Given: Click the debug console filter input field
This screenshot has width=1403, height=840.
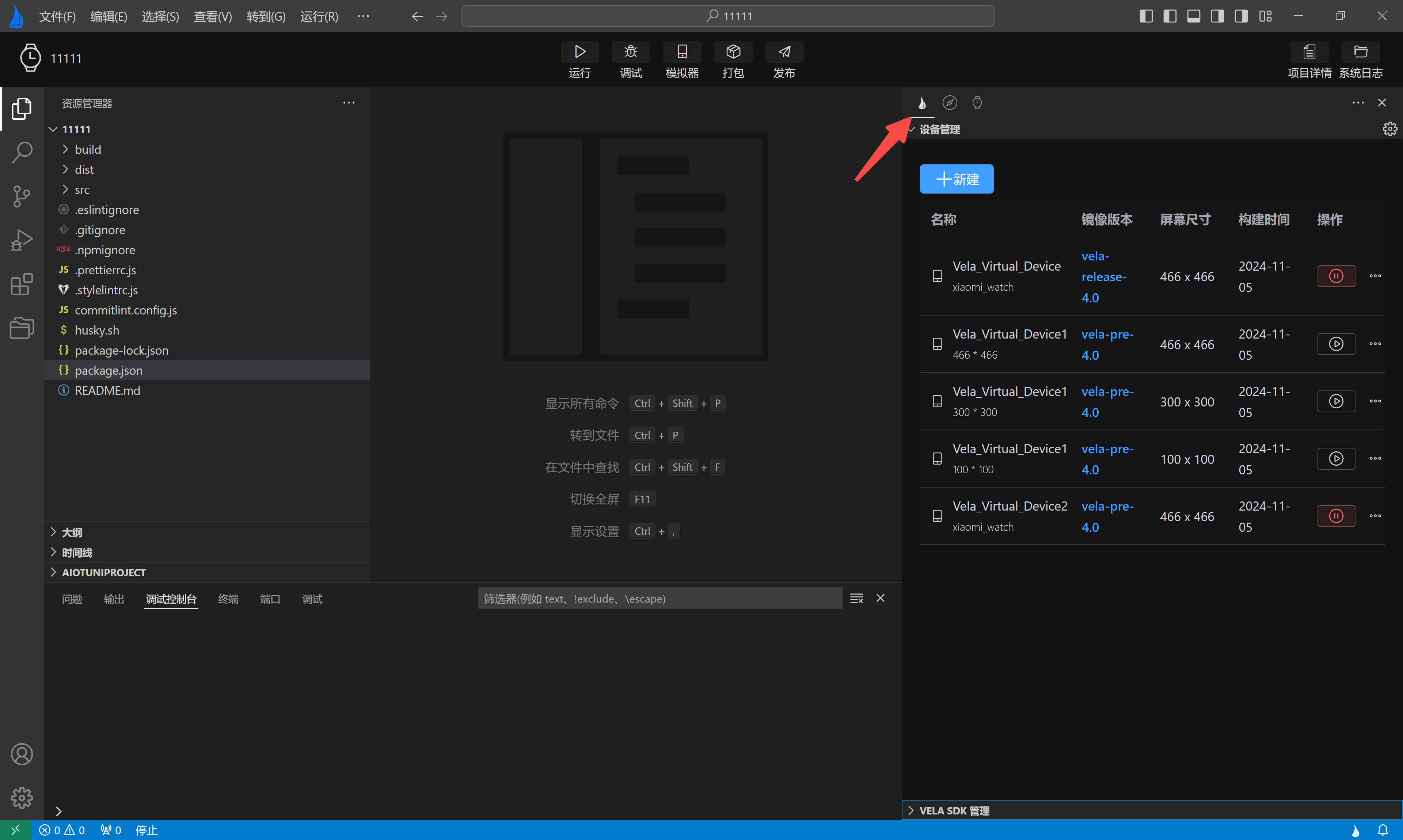Looking at the screenshot, I should (x=659, y=598).
